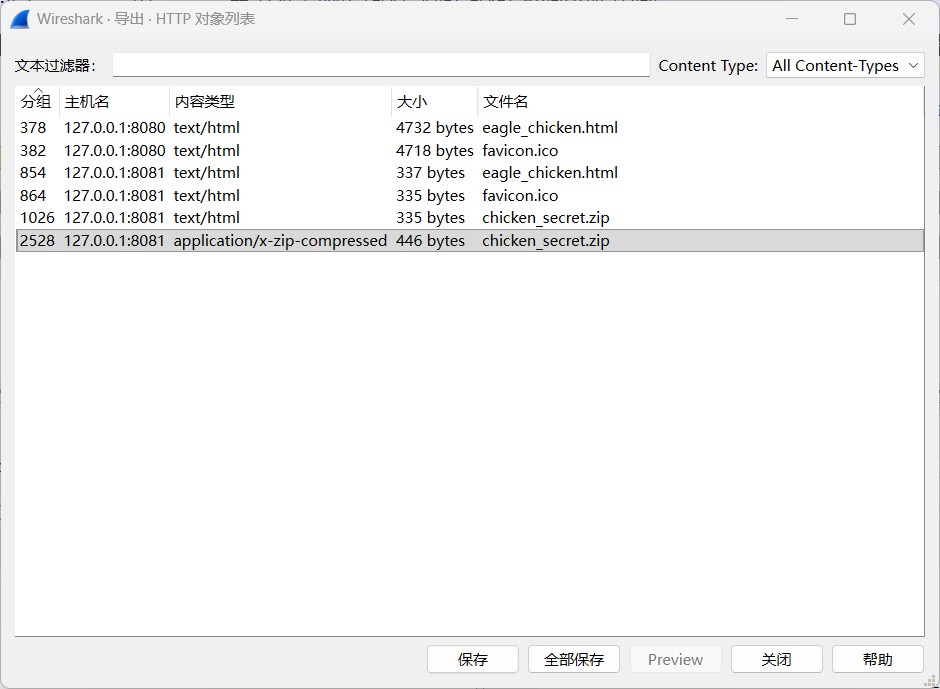940x689 pixels.
Task: Click the text filter input field
Action: pos(381,65)
